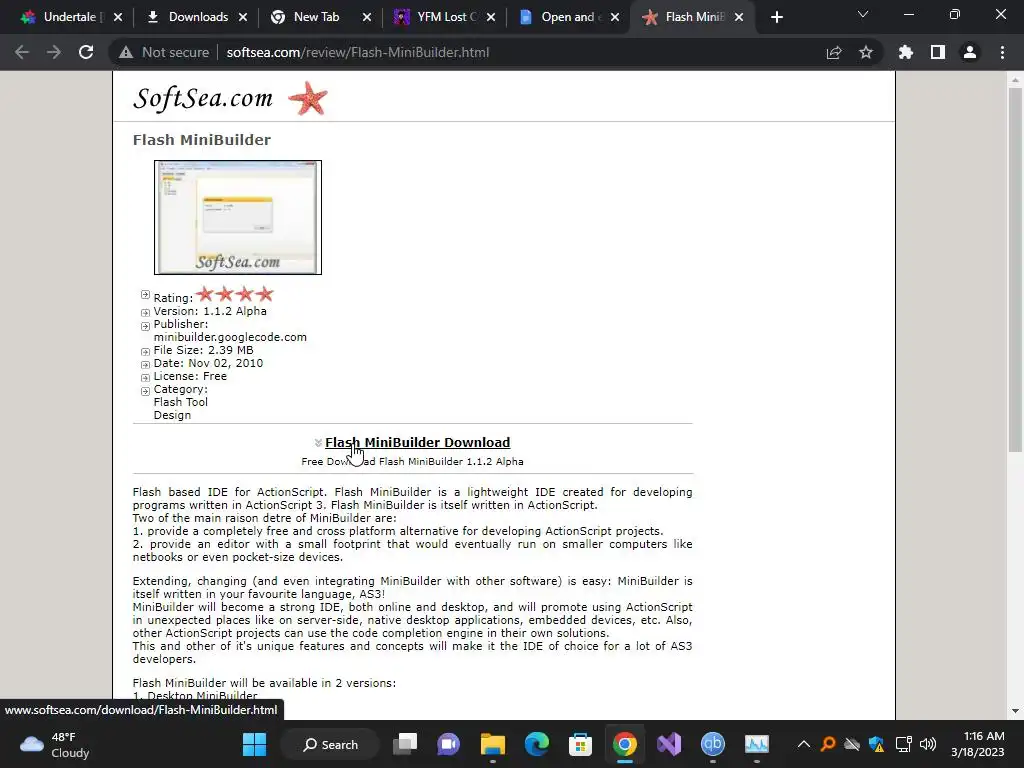Click the plus icon beside Category

pyautogui.click(x=146, y=391)
